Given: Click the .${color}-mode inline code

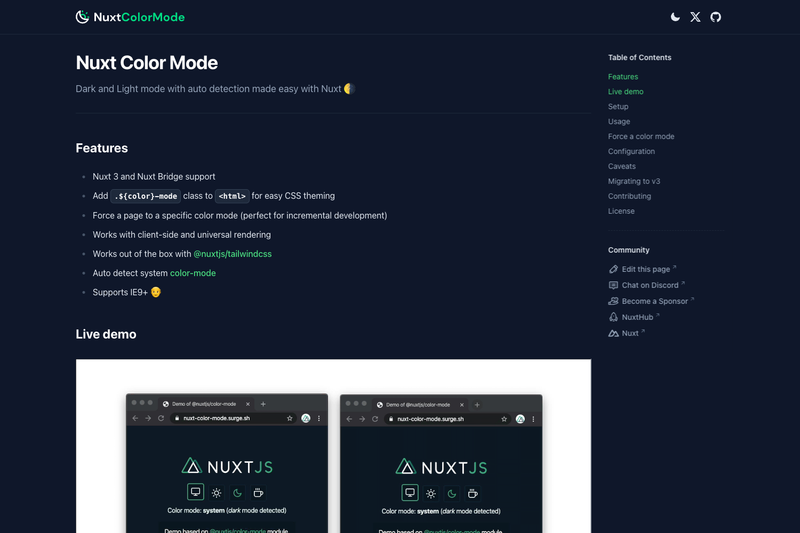Looking at the screenshot, I should click(x=145, y=196).
